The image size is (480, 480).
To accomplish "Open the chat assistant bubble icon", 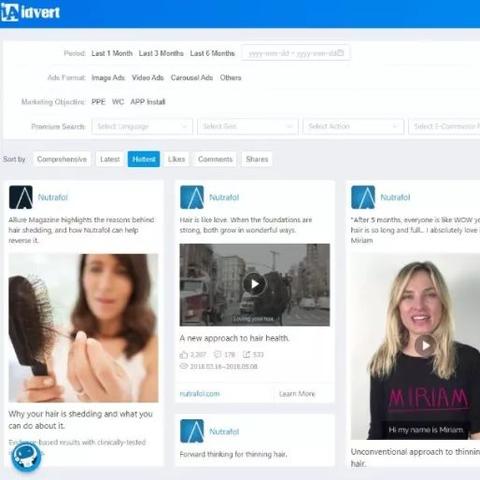I will [x=26, y=457].
